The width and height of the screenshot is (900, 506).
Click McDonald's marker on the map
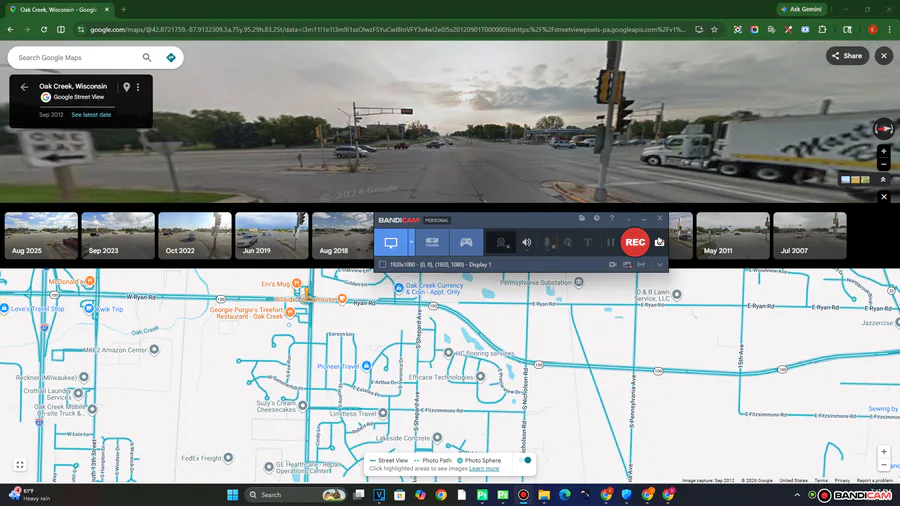[x=90, y=282]
